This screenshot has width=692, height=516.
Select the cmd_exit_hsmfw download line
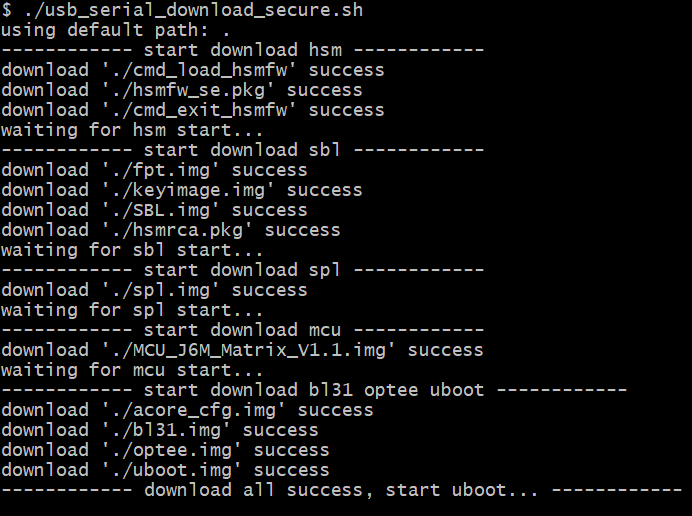pyautogui.click(x=193, y=110)
